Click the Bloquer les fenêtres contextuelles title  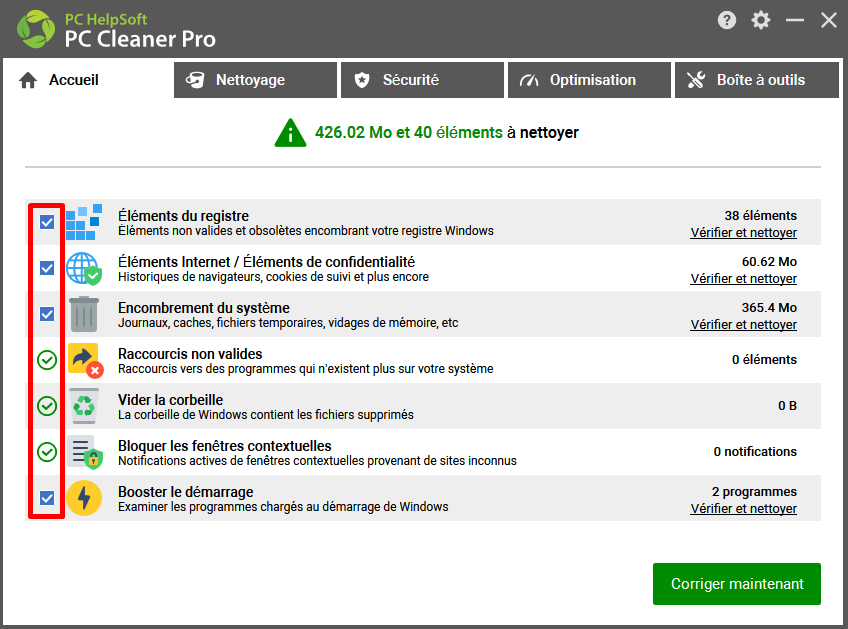[x=224, y=446]
